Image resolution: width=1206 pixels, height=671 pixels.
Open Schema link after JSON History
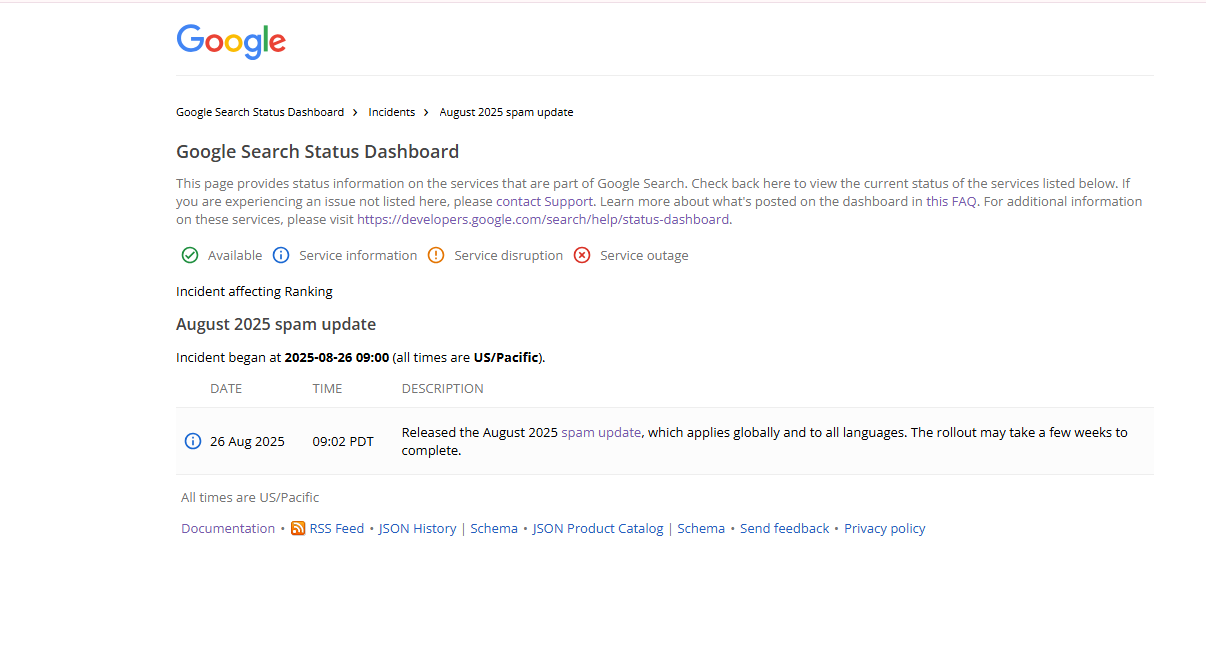pyautogui.click(x=494, y=528)
